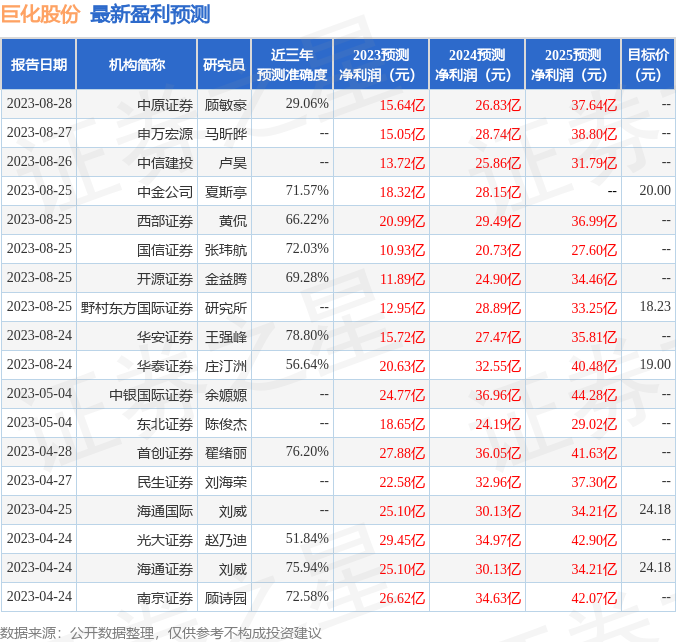Click the report date 2023-04-27
Screen dimensions: 676x642
tap(39, 480)
